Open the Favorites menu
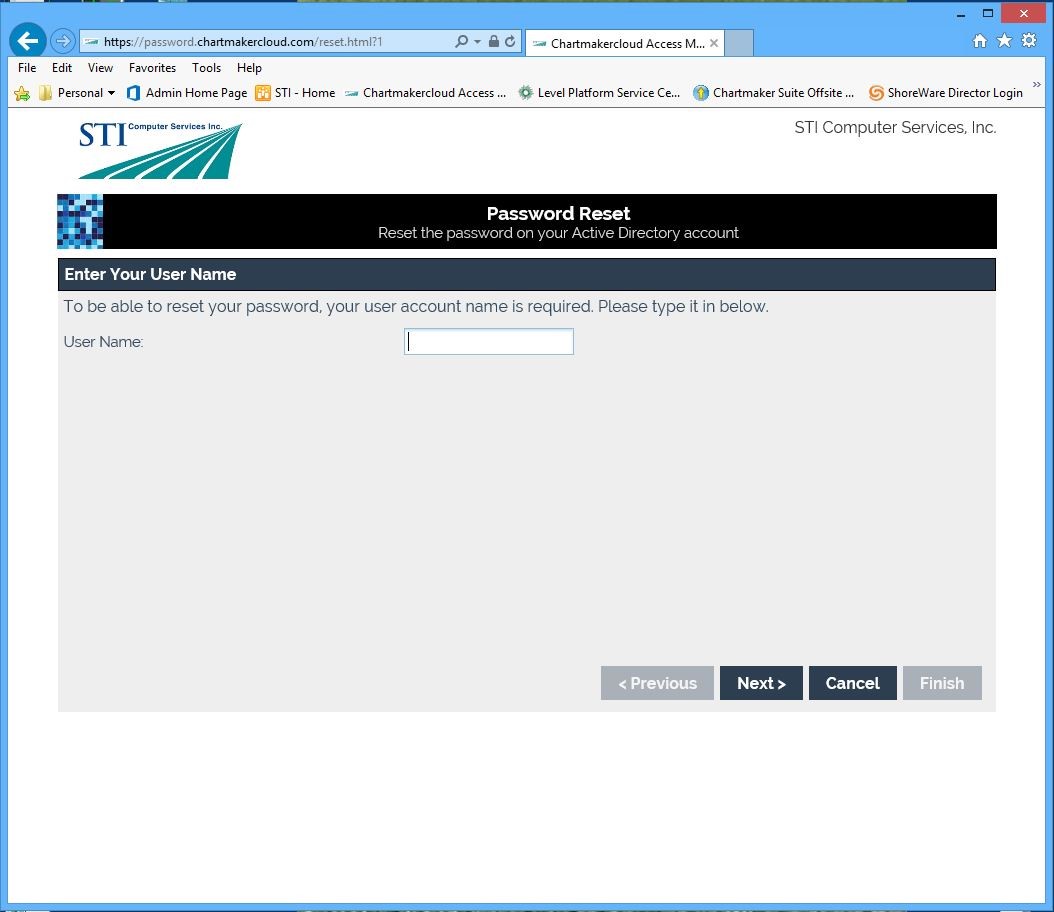 coord(152,68)
